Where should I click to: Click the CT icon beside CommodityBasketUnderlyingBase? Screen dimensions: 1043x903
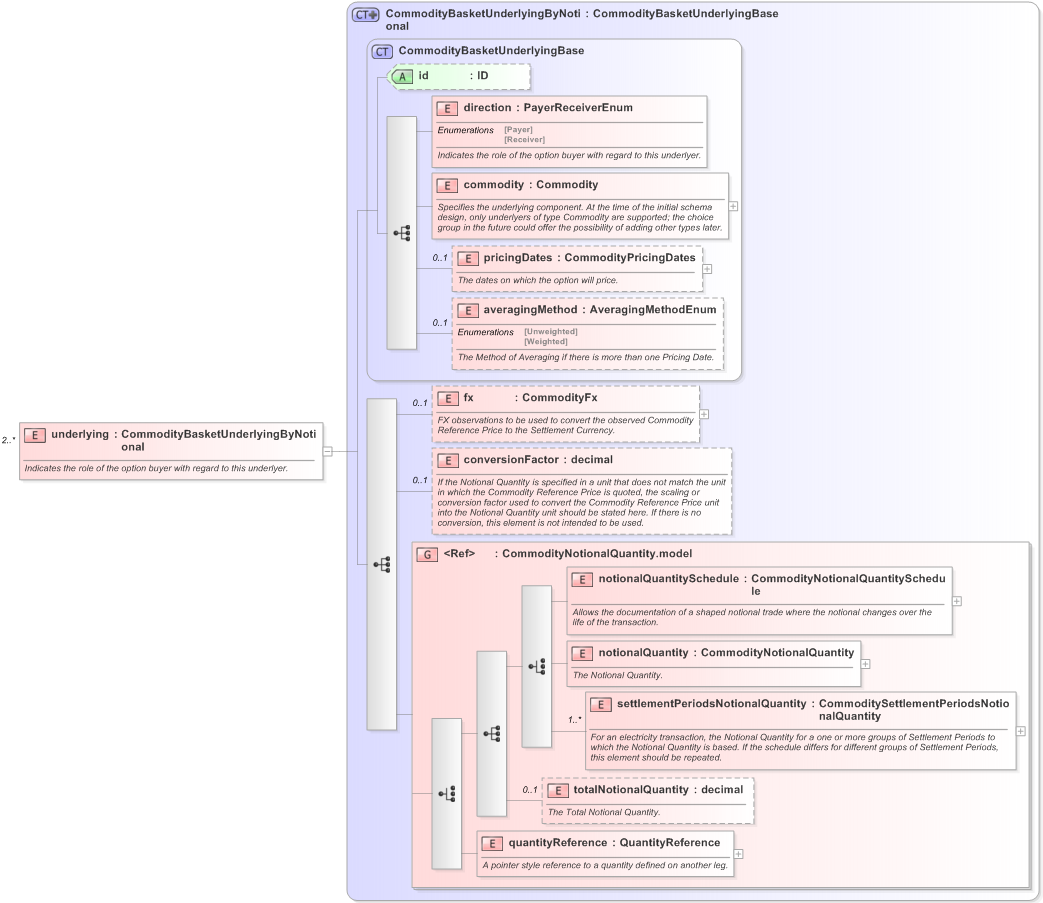382,51
